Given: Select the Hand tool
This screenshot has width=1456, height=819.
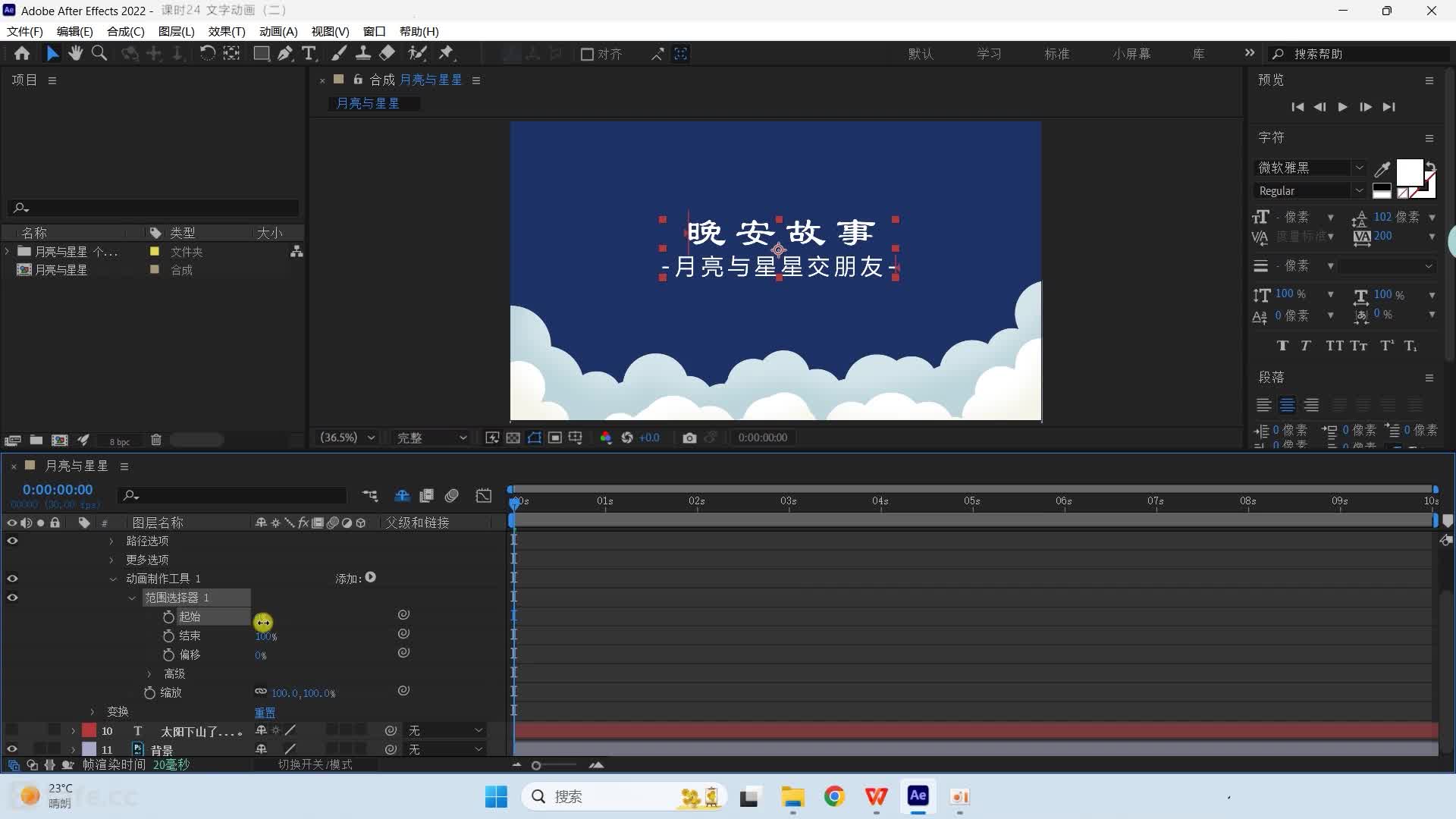Looking at the screenshot, I should (75, 54).
